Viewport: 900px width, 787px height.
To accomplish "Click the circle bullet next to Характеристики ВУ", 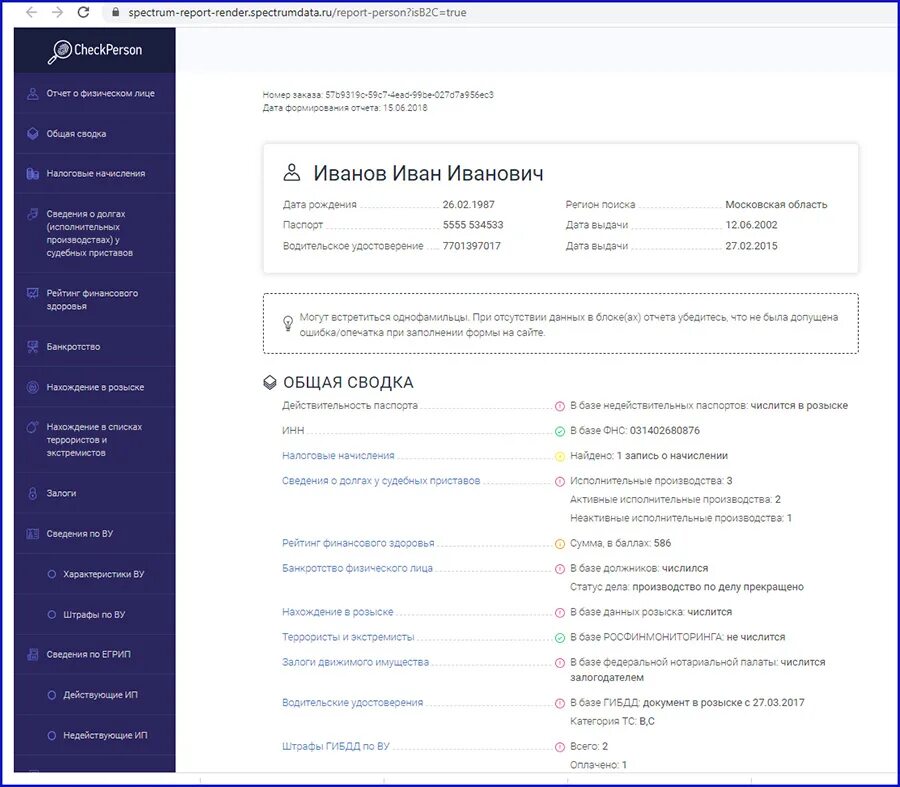I will point(52,574).
